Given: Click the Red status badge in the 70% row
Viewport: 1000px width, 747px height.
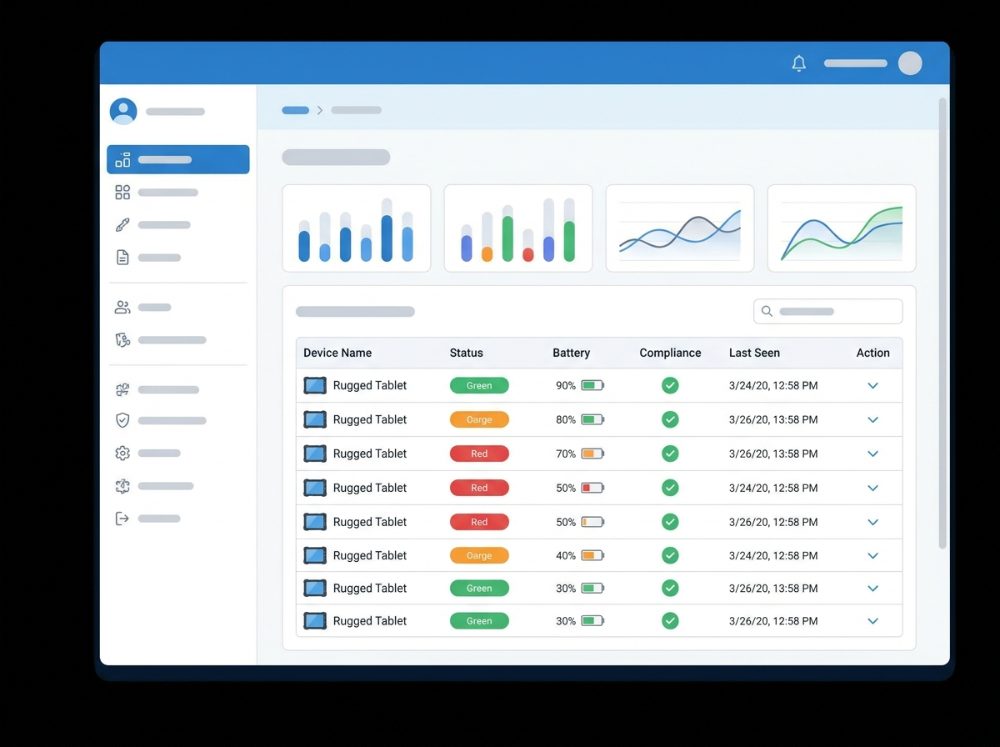Looking at the screenshot, I should point(479,454).
